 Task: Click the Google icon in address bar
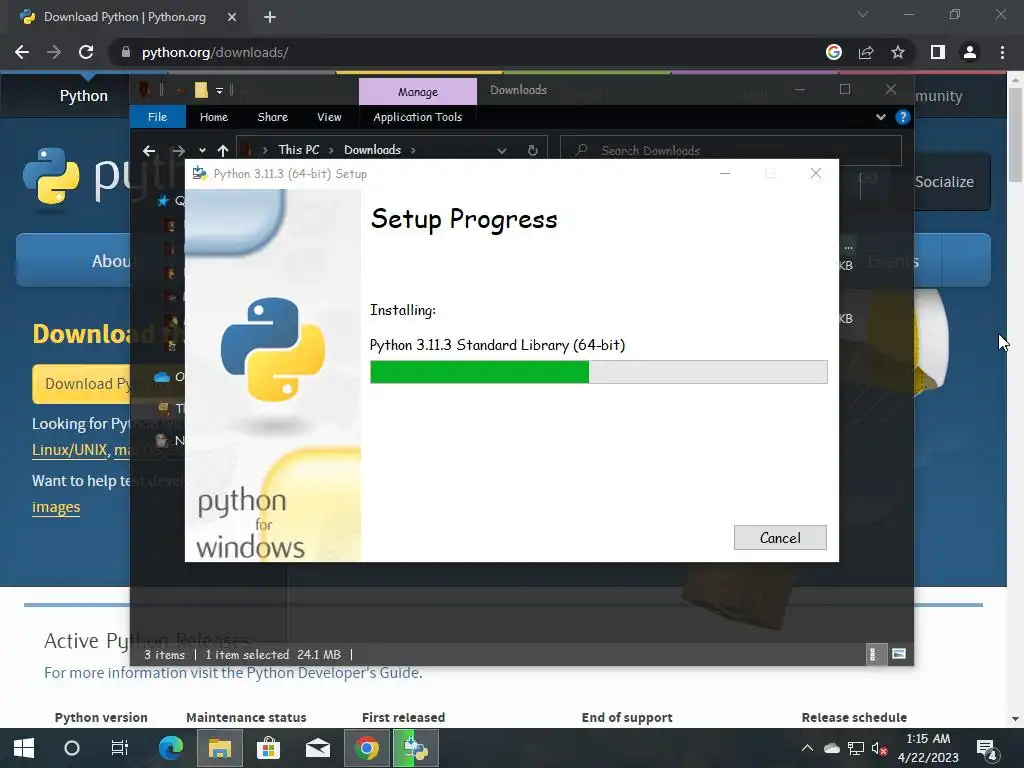point(834,52)
